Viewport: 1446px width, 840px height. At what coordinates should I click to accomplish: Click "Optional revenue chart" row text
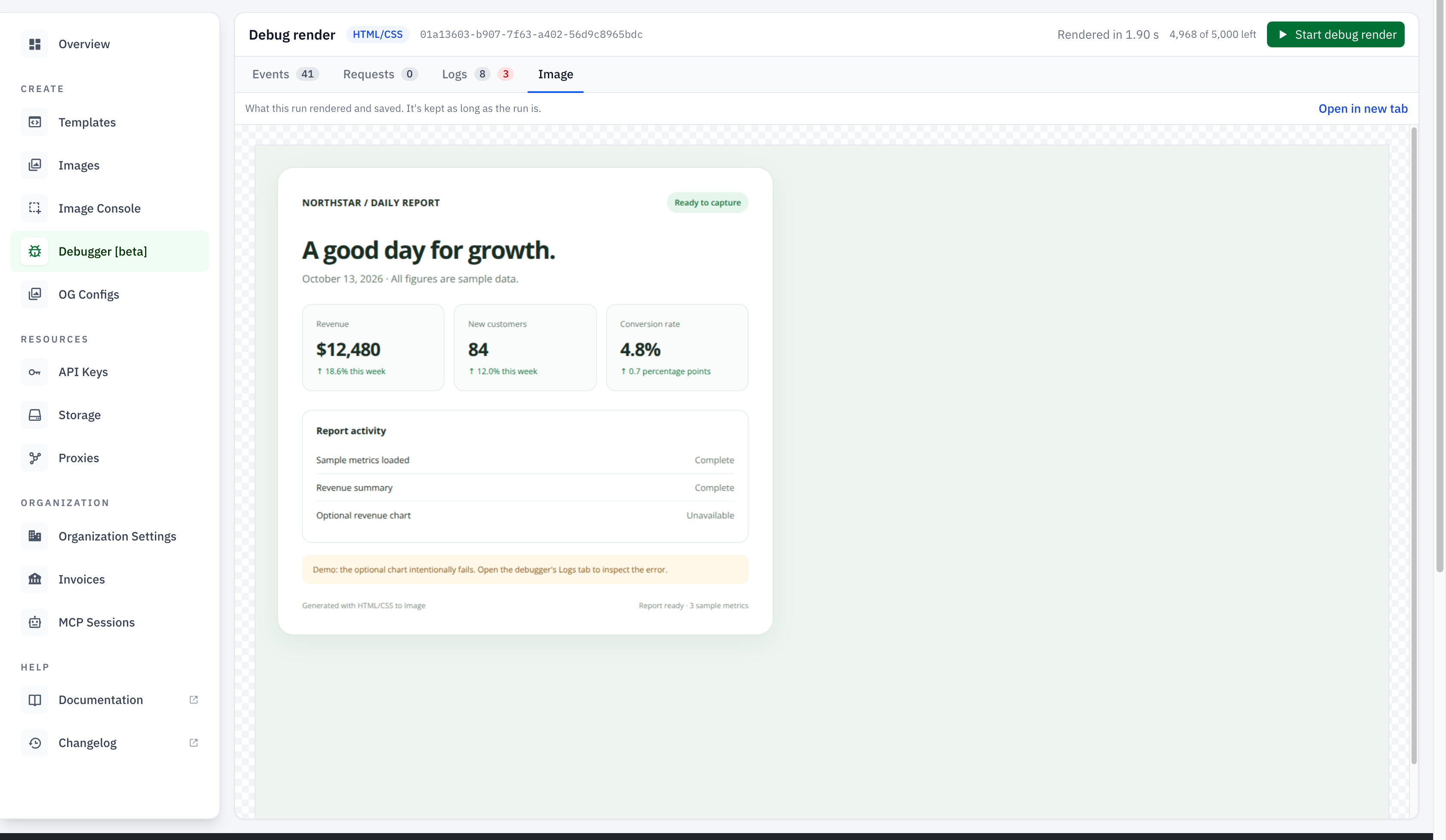pos(363,515)
